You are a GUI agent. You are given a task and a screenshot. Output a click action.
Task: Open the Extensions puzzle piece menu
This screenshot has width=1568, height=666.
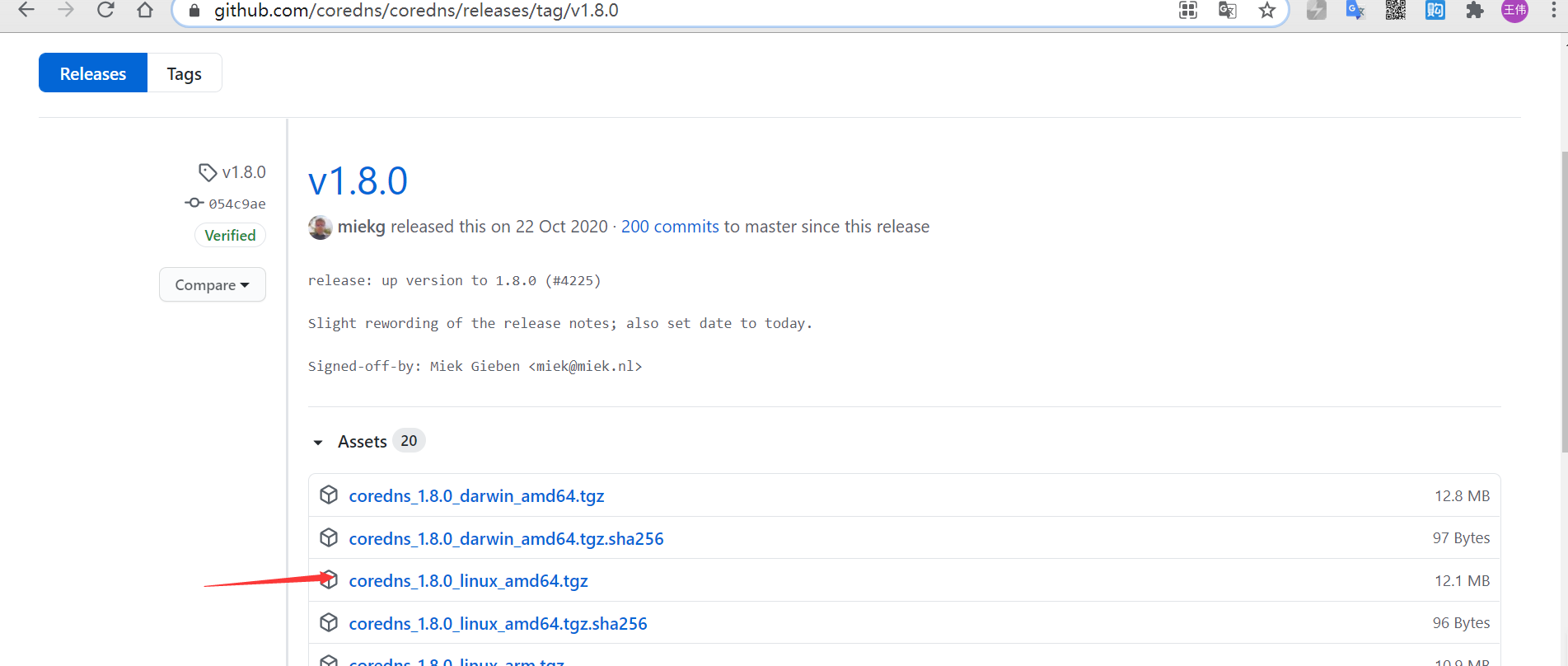(1475, 10)
